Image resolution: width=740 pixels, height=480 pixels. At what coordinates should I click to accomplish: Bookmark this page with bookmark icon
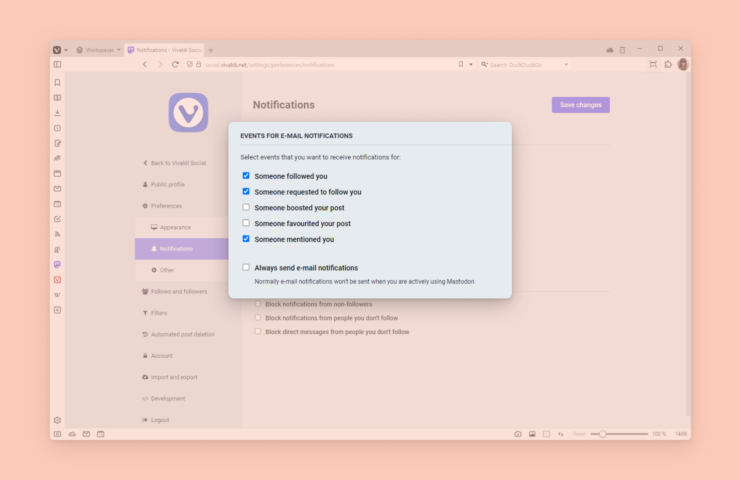461,64
